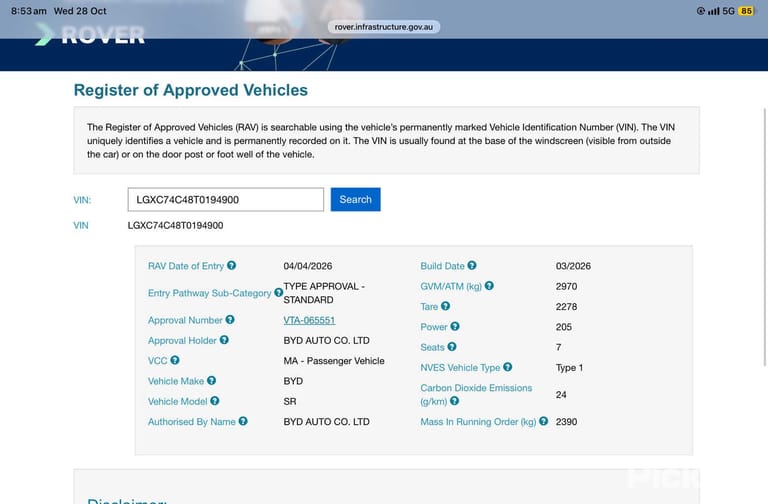This screenshot has width=768, height=504.
Task: Select the Approval Holder value BYD AUTO CO. LTD
Action: point(326,340)
